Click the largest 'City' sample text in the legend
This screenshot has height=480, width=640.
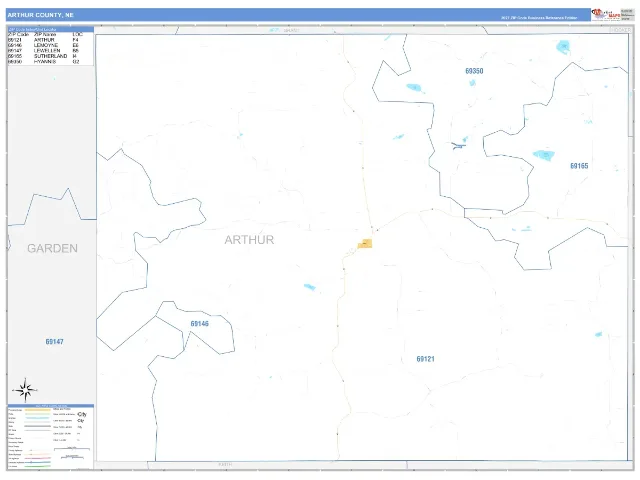(x=82, y=414)
